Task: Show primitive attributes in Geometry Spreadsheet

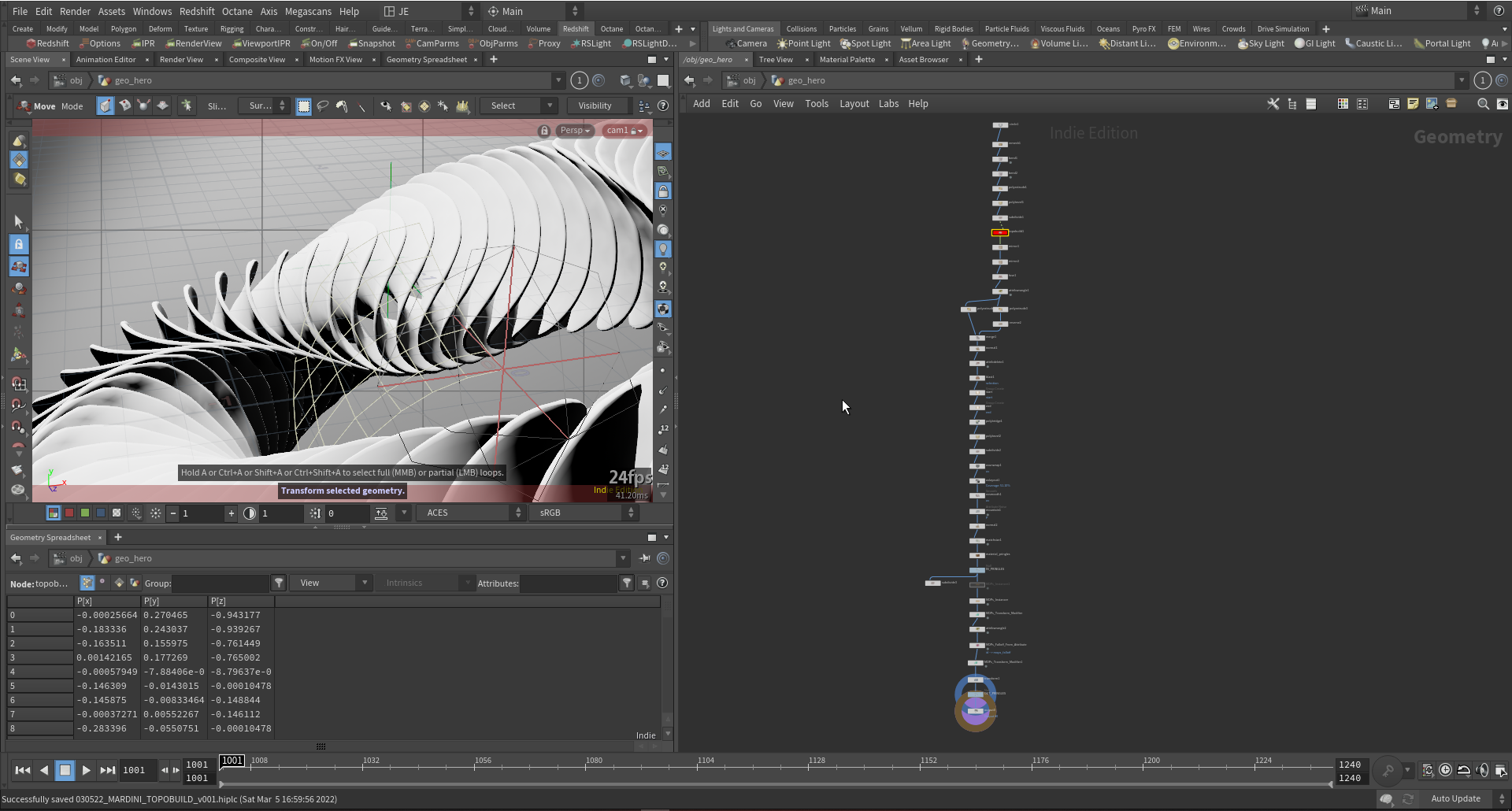Action: 119,583
